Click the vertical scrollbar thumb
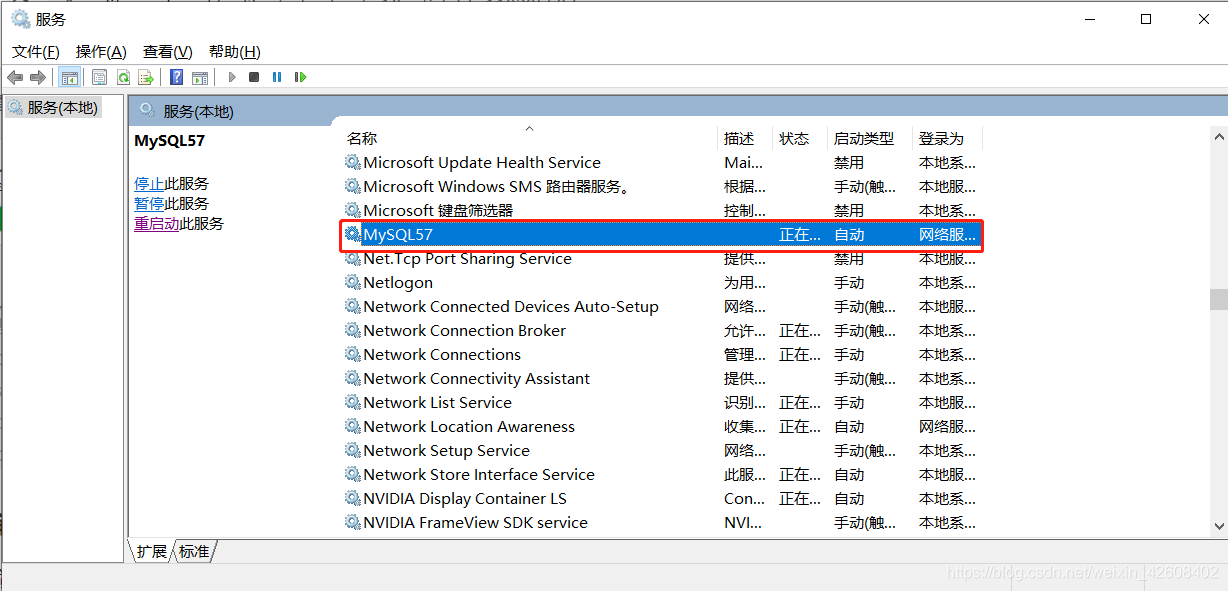The image size is (1228, 591). (1218, 300)
